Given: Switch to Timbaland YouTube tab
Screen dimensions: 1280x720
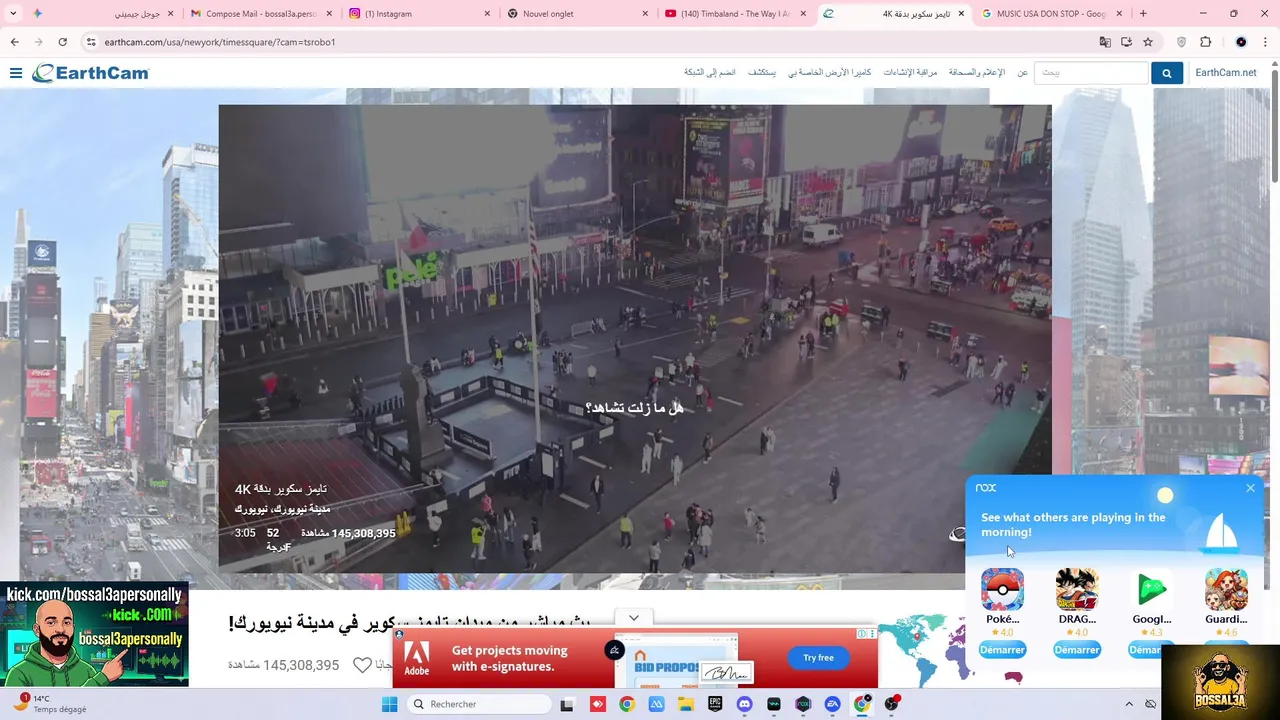Looking at the screenshot, I should tap(736, 14).
